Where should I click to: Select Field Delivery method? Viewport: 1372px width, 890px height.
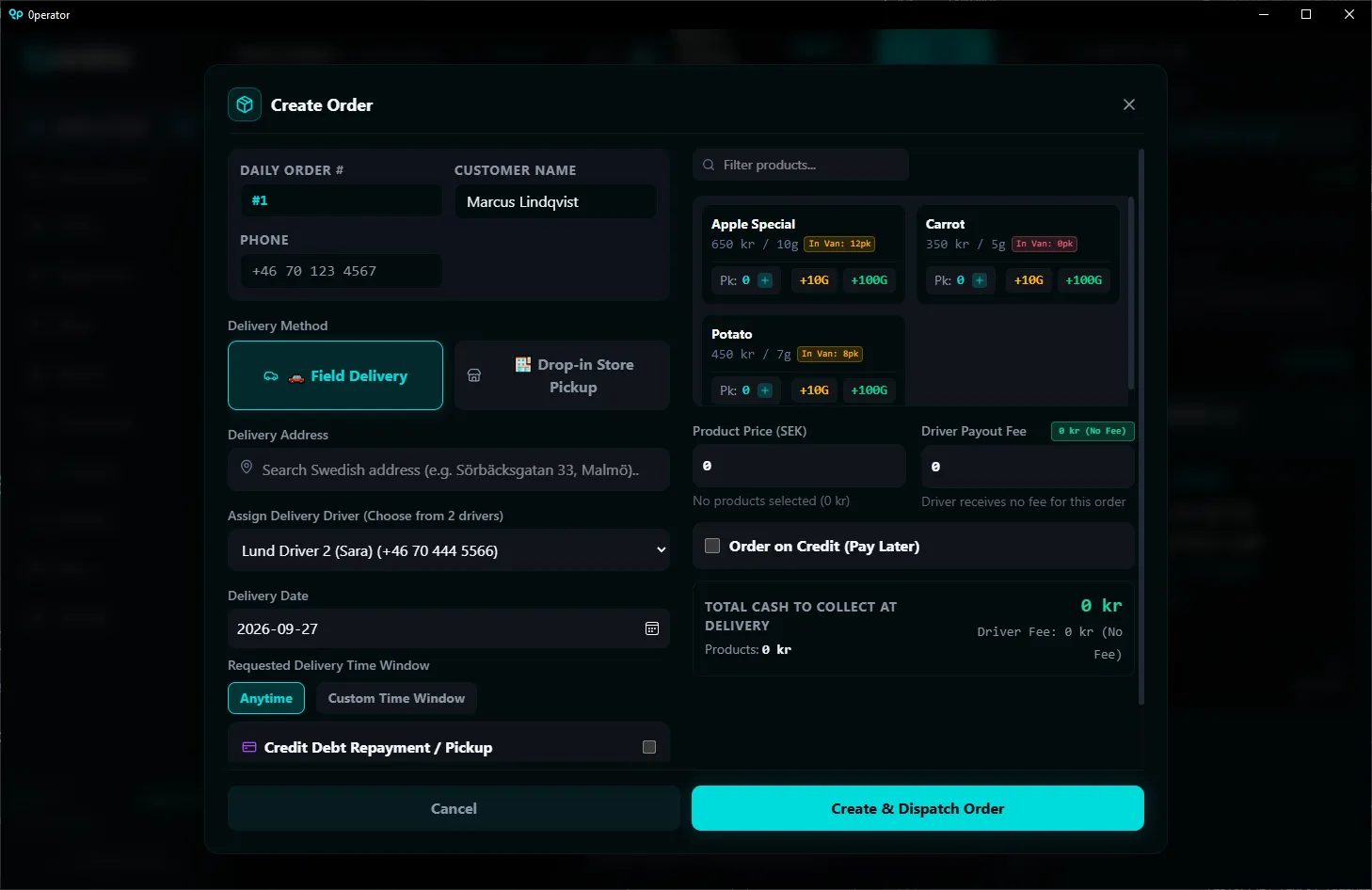tap(335, 375)
